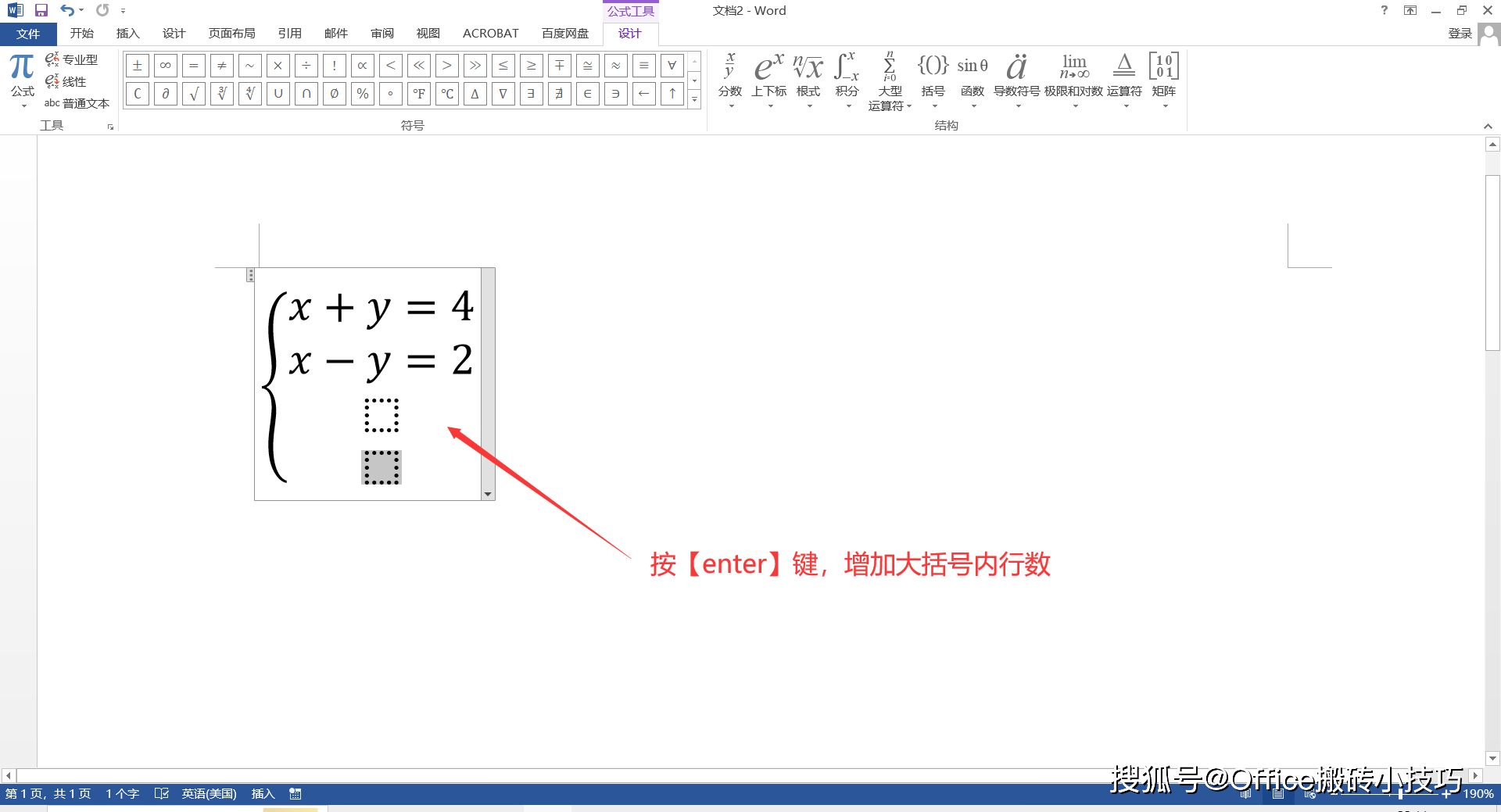Viewport: 1501px width, 812px height.
Task: Open the Tools (工具) dialog launcher
Action: click(110, 125)
